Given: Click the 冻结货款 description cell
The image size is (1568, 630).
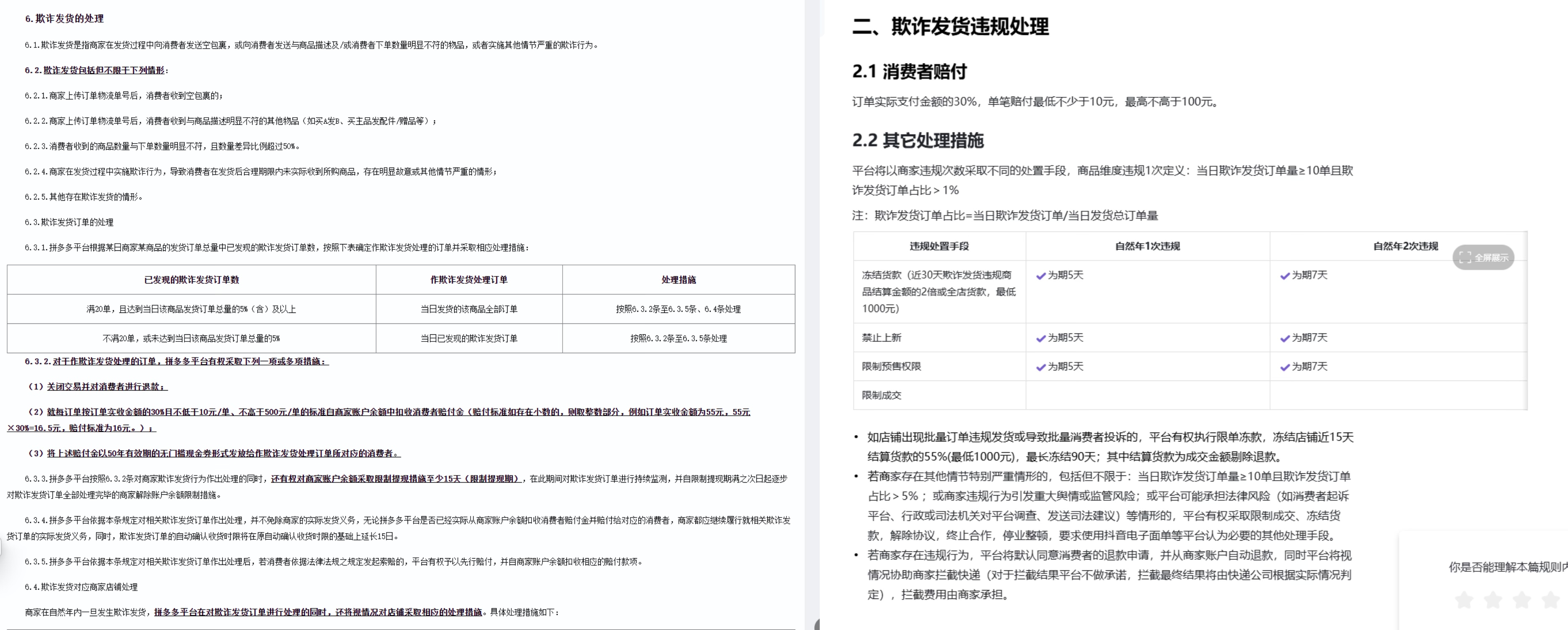Looking at the screenshot, I should tap(939, 291).
